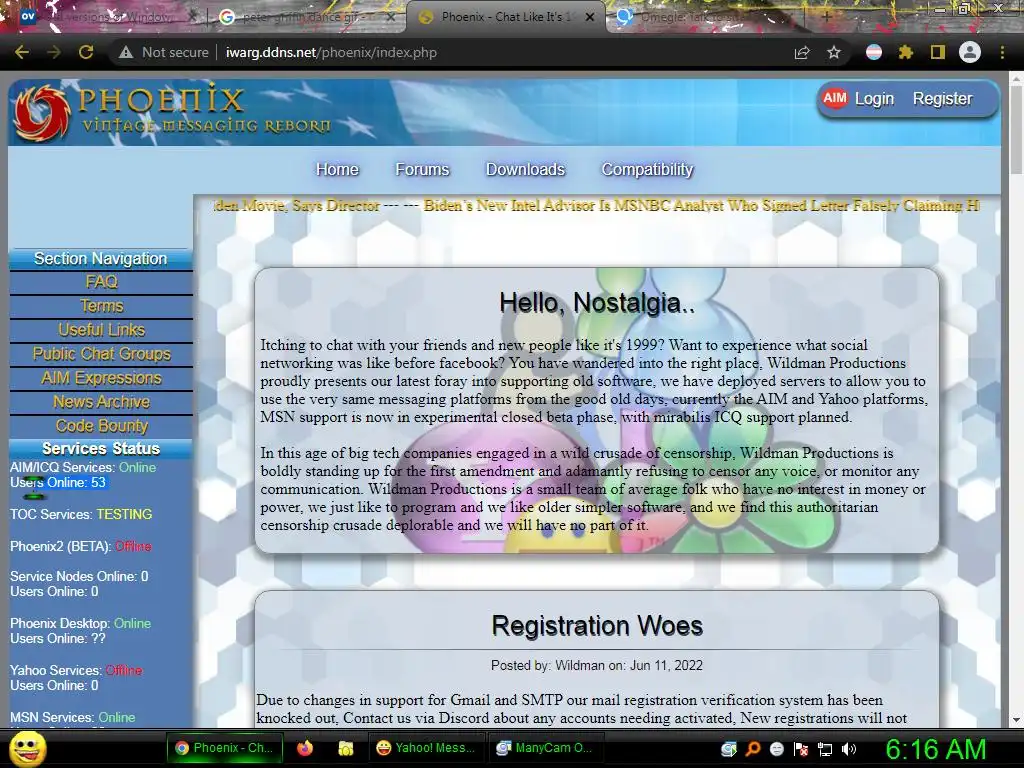Open the file folder taskbar icon
Screen dimensions: 1024x768
[345, 748]
